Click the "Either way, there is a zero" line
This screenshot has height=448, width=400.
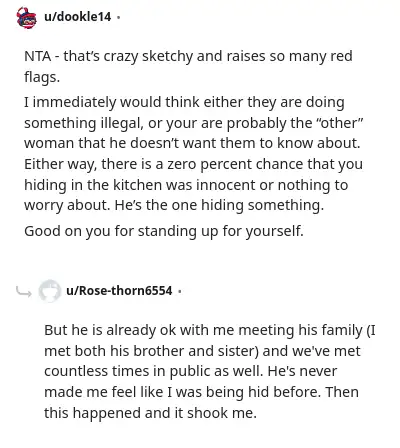point(193,164)
